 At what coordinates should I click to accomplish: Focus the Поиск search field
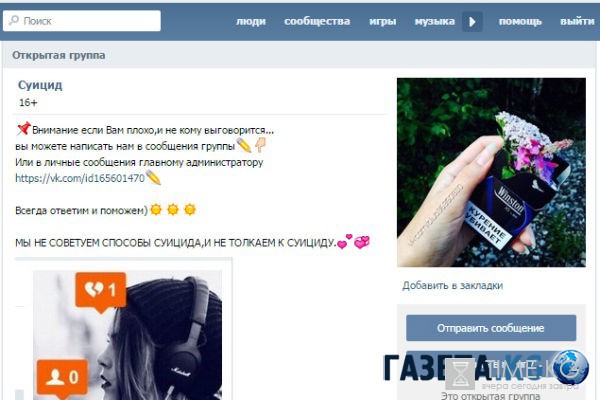pos(82,21)
